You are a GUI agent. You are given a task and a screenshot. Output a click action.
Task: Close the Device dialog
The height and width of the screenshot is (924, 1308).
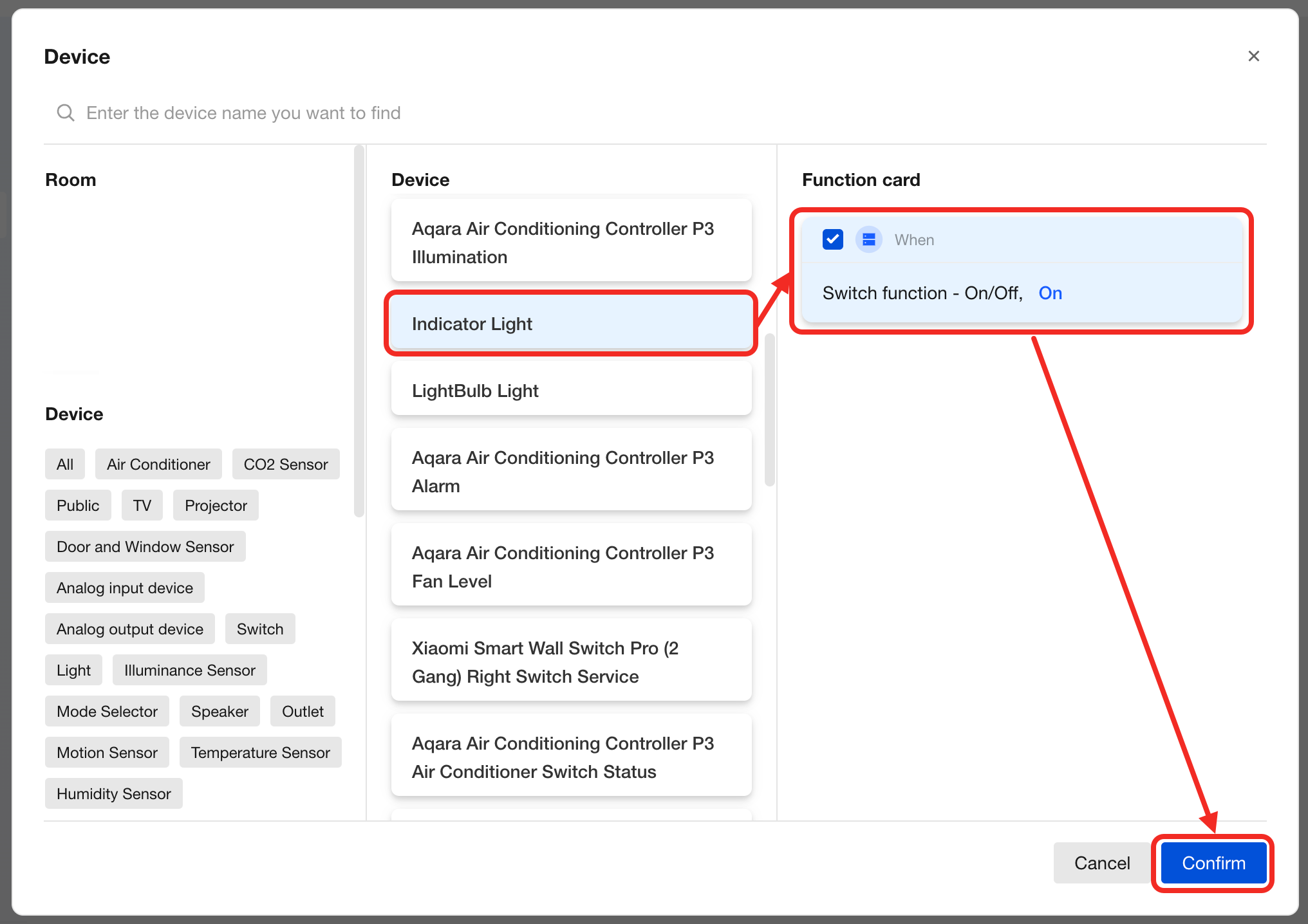point(1253,56)
